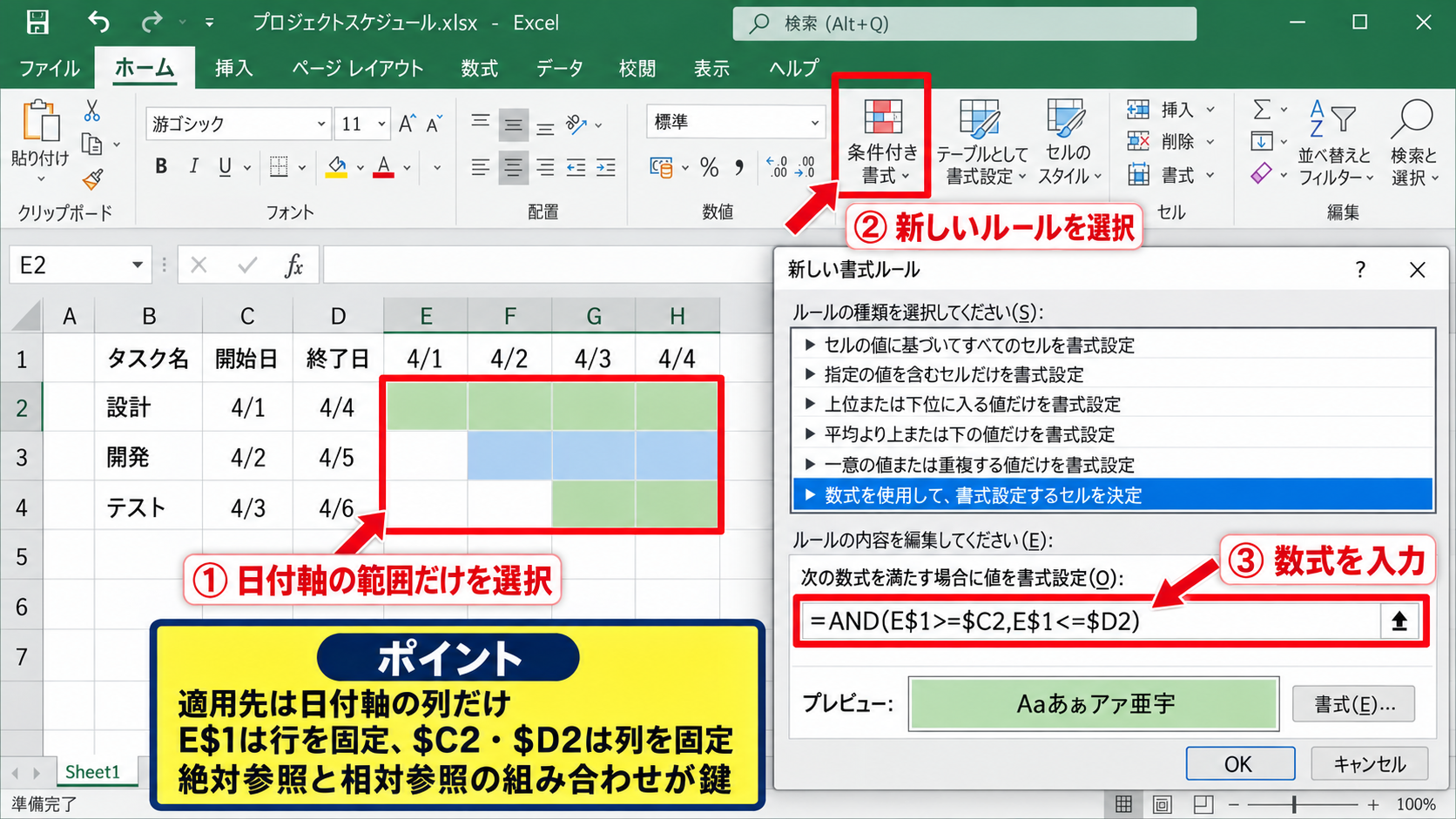The image size is (1456, 819).
Task: Open 検索と選択 menu
Action: coord(1414,142)
